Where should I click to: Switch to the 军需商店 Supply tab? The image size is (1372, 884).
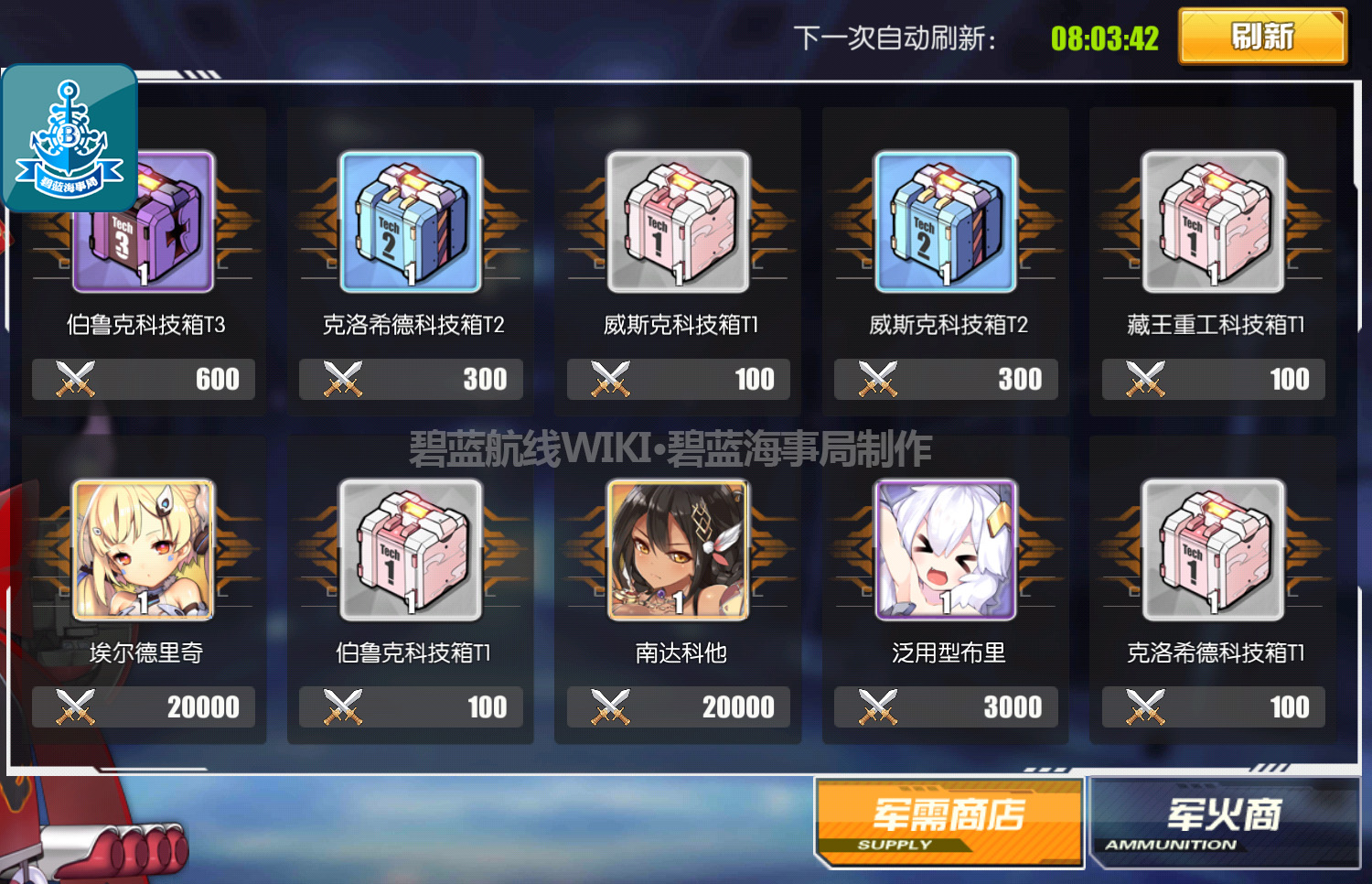pyautogui.click(x=949, y=823)
